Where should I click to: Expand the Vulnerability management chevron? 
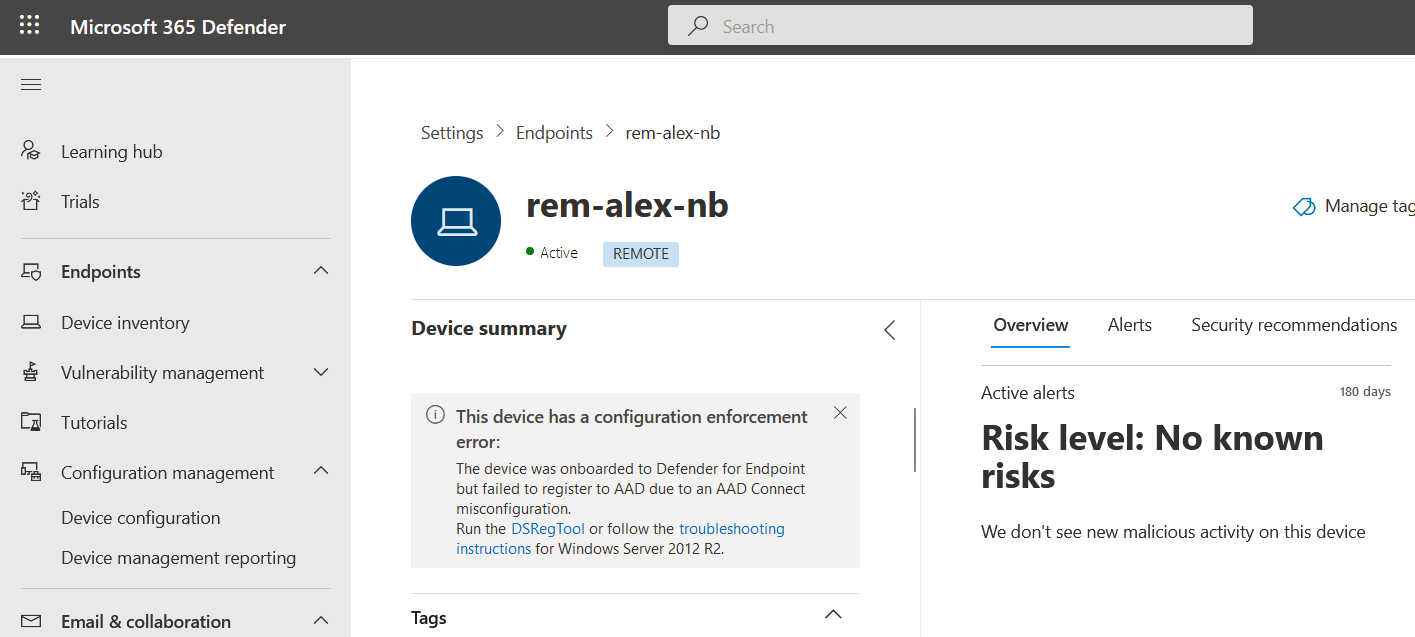[x=321, y=372]
